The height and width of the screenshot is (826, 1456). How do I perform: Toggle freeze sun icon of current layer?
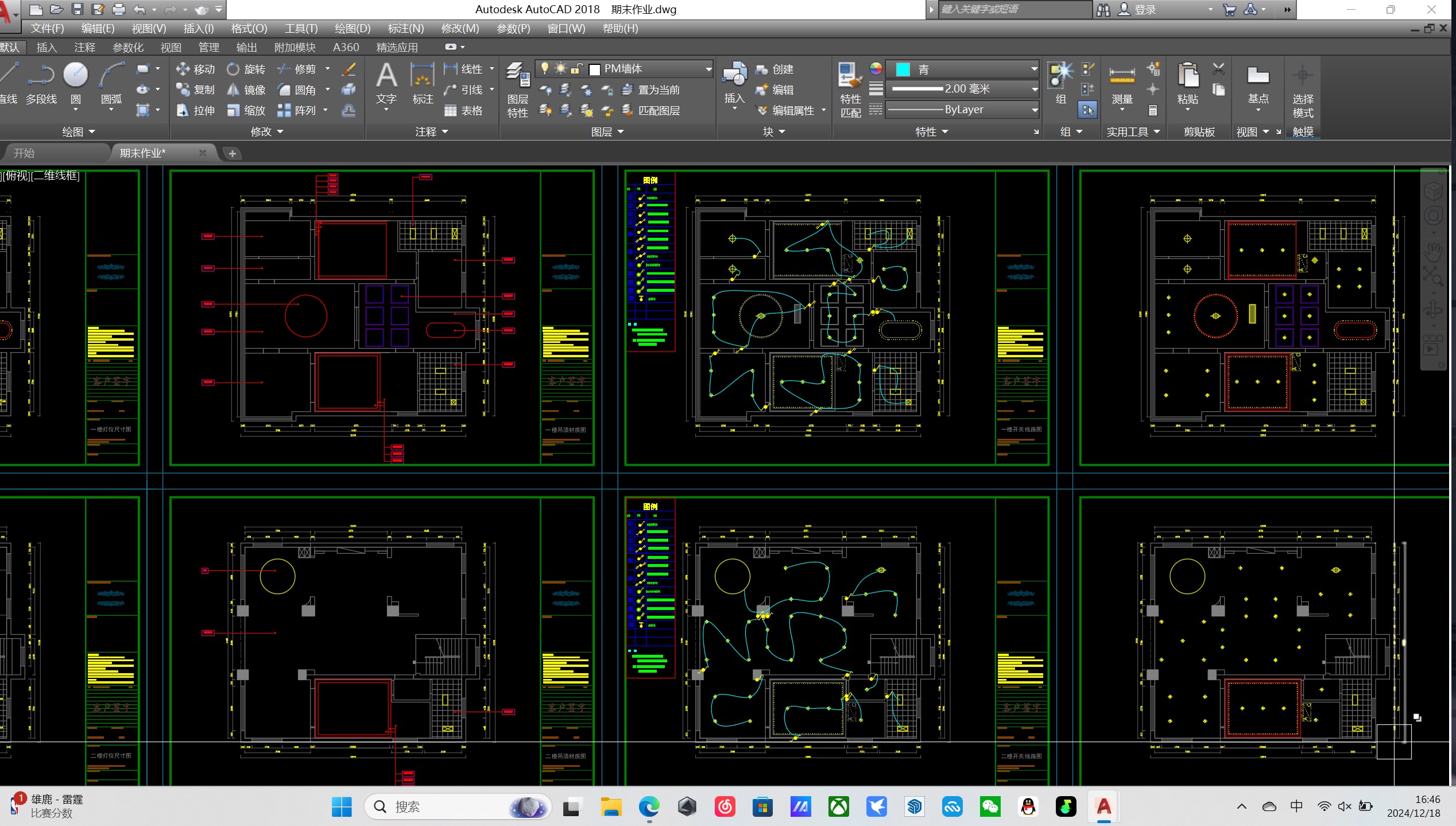(560, 68)
